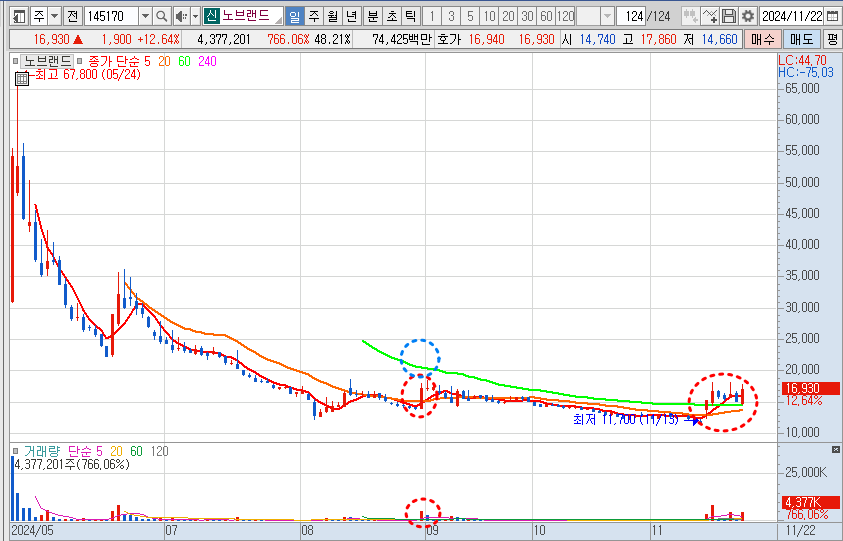Click the add indicator line-chart icon
843x541 pixels.
[710, 16]
